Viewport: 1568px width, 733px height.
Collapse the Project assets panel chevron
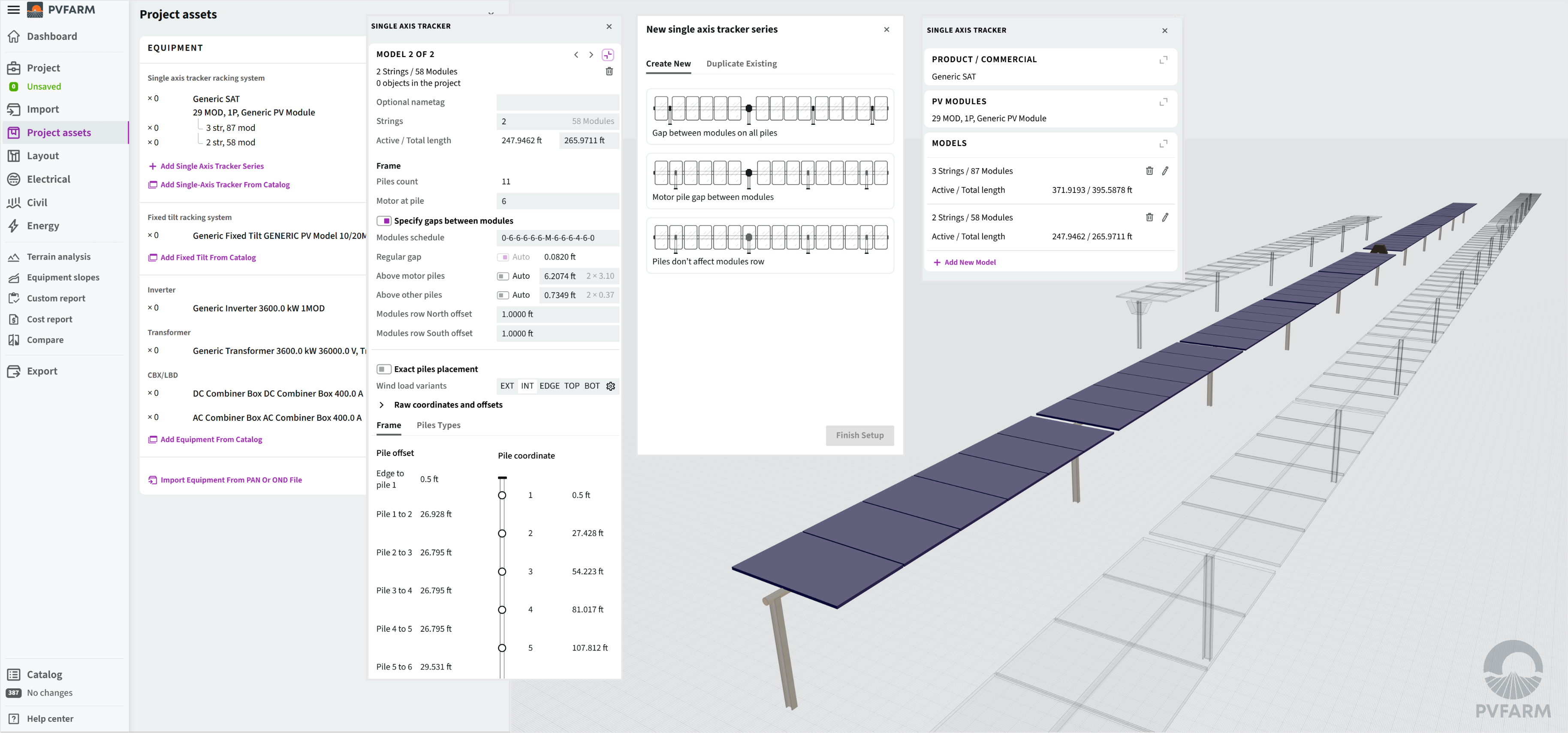491,13
